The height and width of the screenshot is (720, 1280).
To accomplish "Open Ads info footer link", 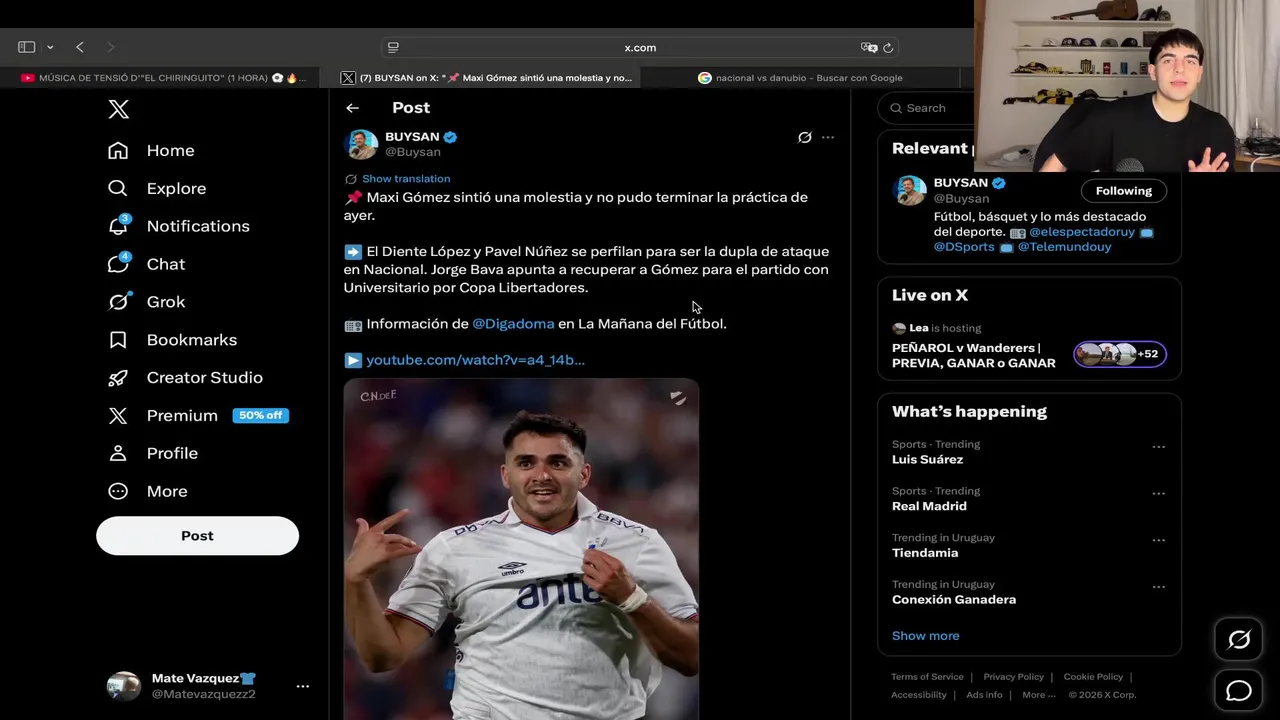I will click(x=984, y=695).
